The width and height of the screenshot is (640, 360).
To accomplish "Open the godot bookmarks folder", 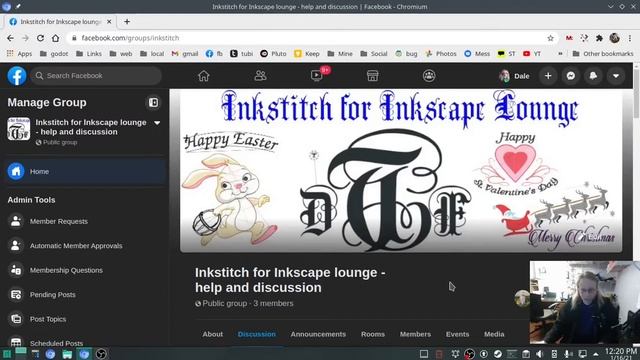I will tap(54, 53).
